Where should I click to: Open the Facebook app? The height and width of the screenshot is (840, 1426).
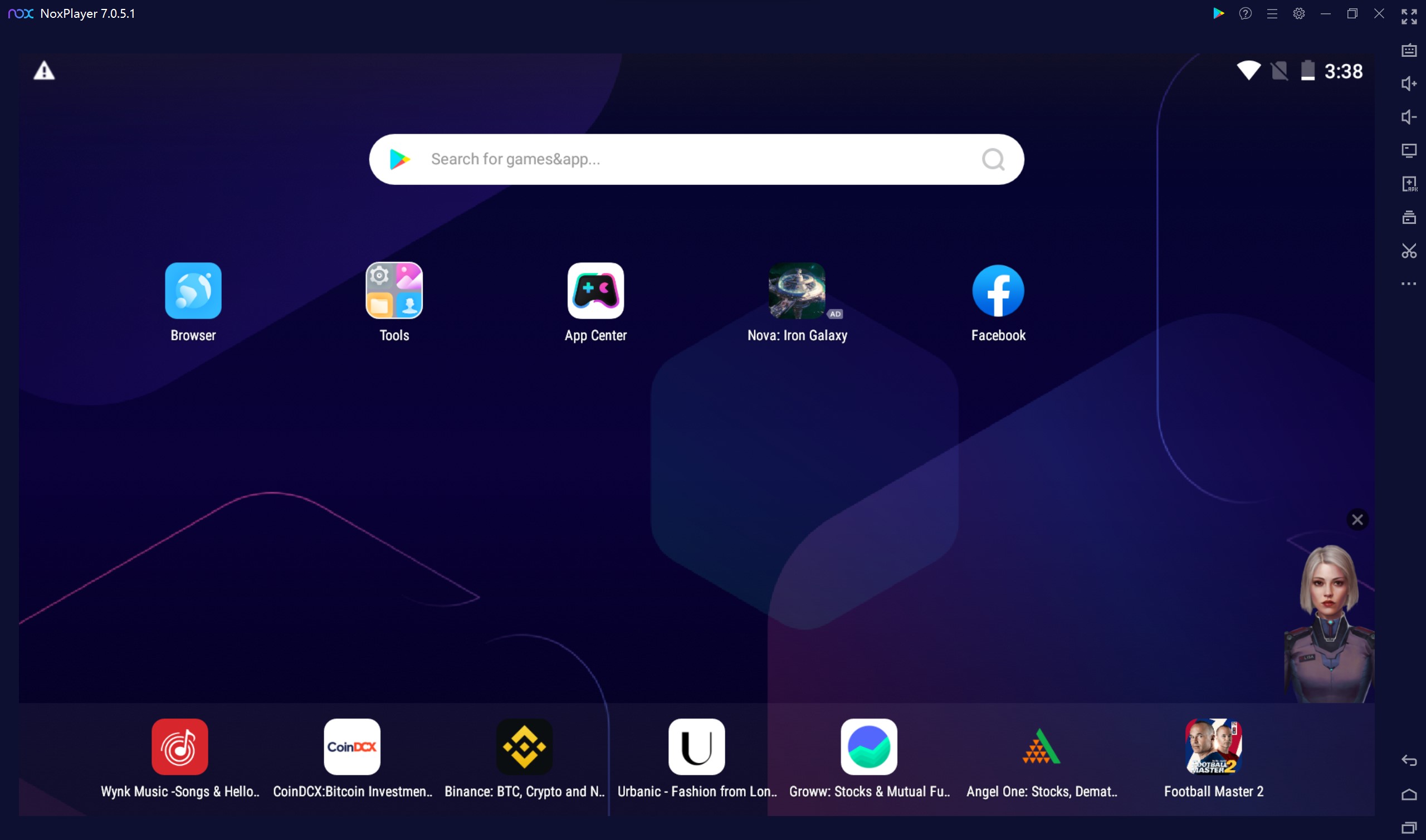click(x=997, y=291)
